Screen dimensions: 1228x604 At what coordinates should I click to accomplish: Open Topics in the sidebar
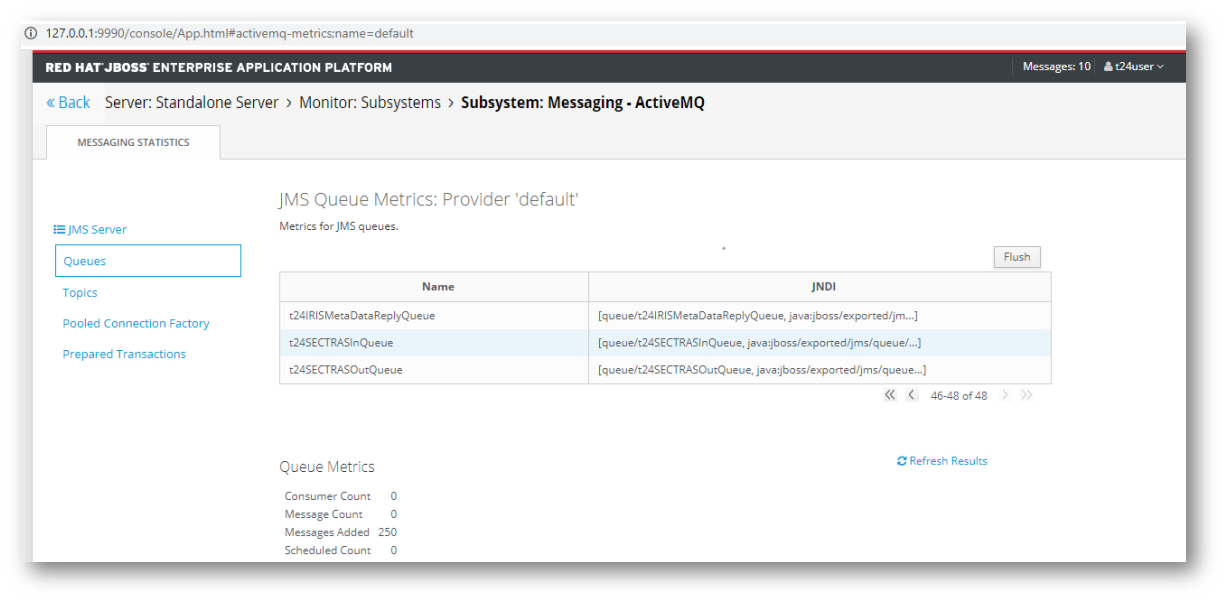[80, 293]
